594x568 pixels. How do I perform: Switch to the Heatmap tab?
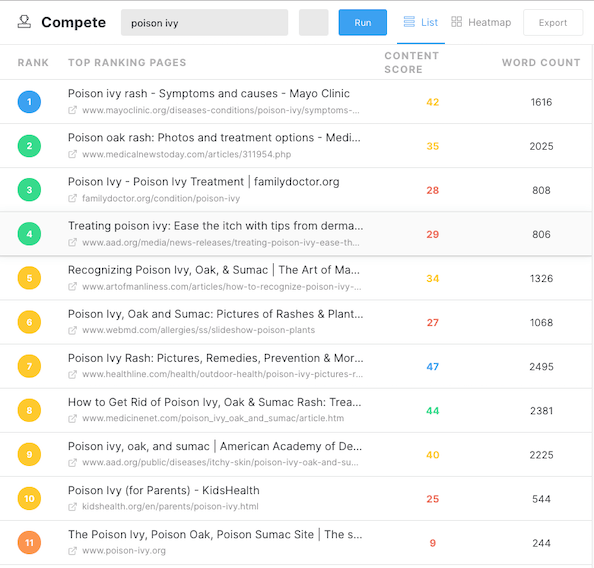click(481, 22)
